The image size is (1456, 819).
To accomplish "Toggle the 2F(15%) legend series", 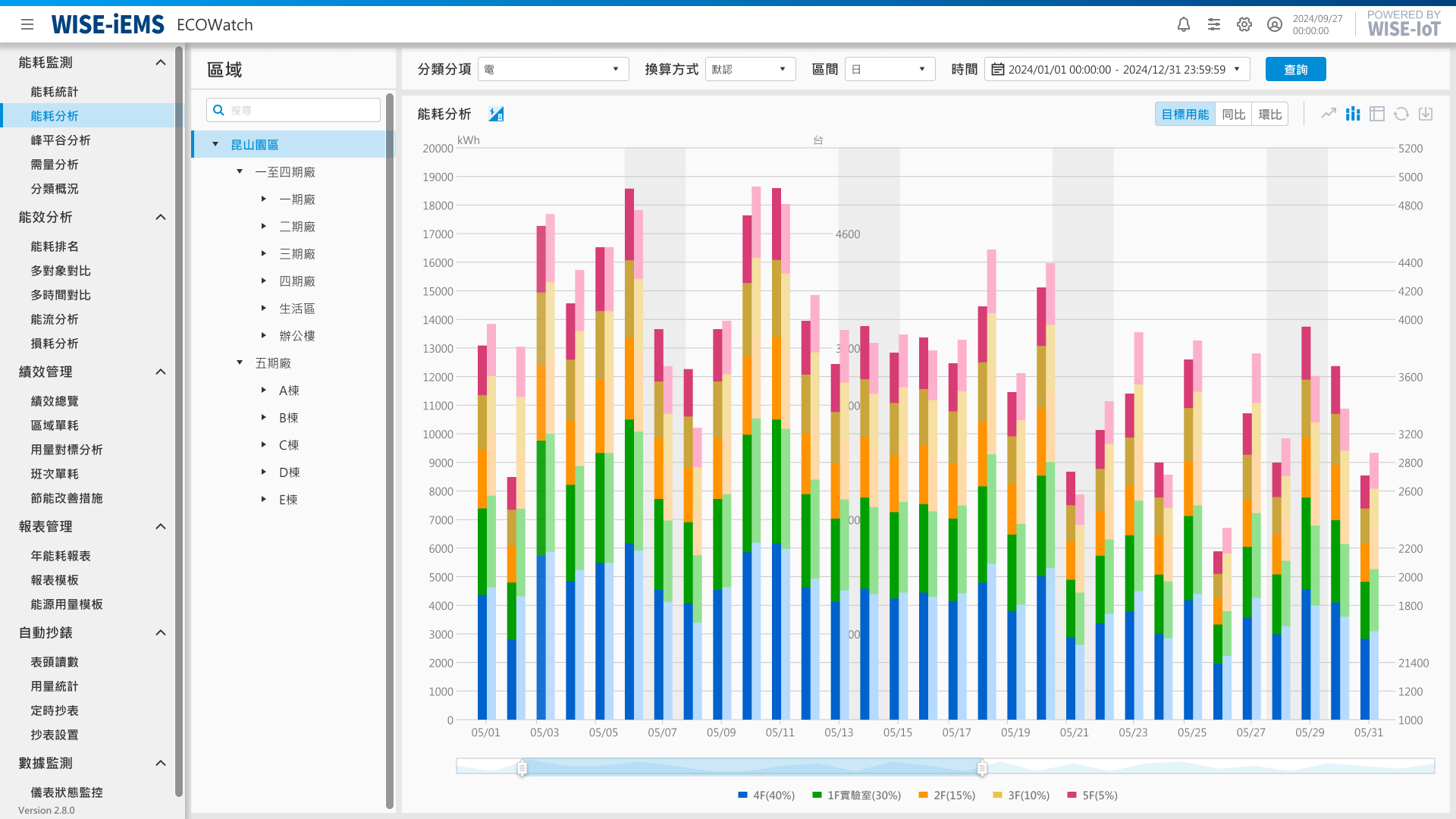I will coord(947,795).
